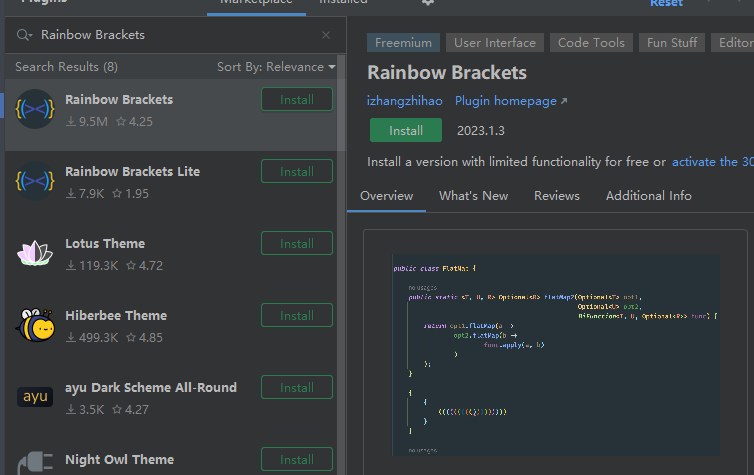Image resolution: width=754 pixels, height=475 pixels.
Task: Switch to the Installed tab
Action: 343,3
